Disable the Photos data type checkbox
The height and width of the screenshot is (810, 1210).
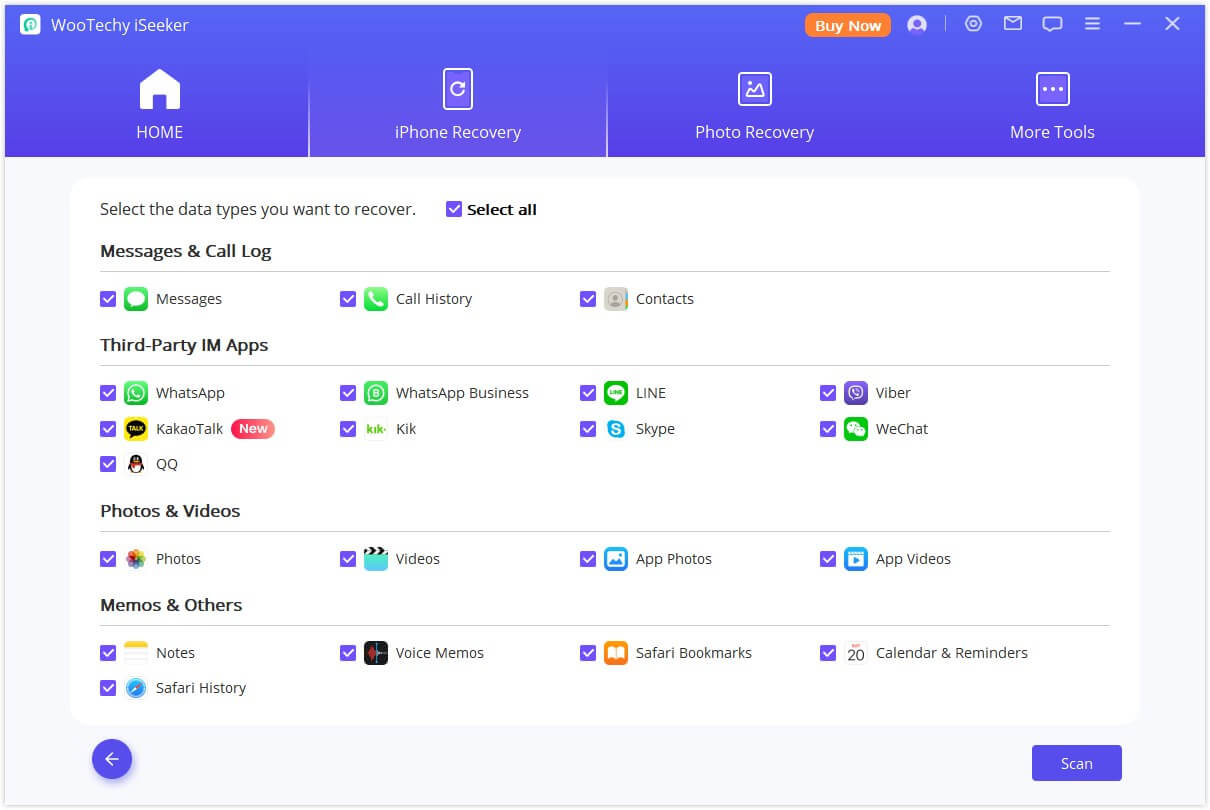coord(108,559)
